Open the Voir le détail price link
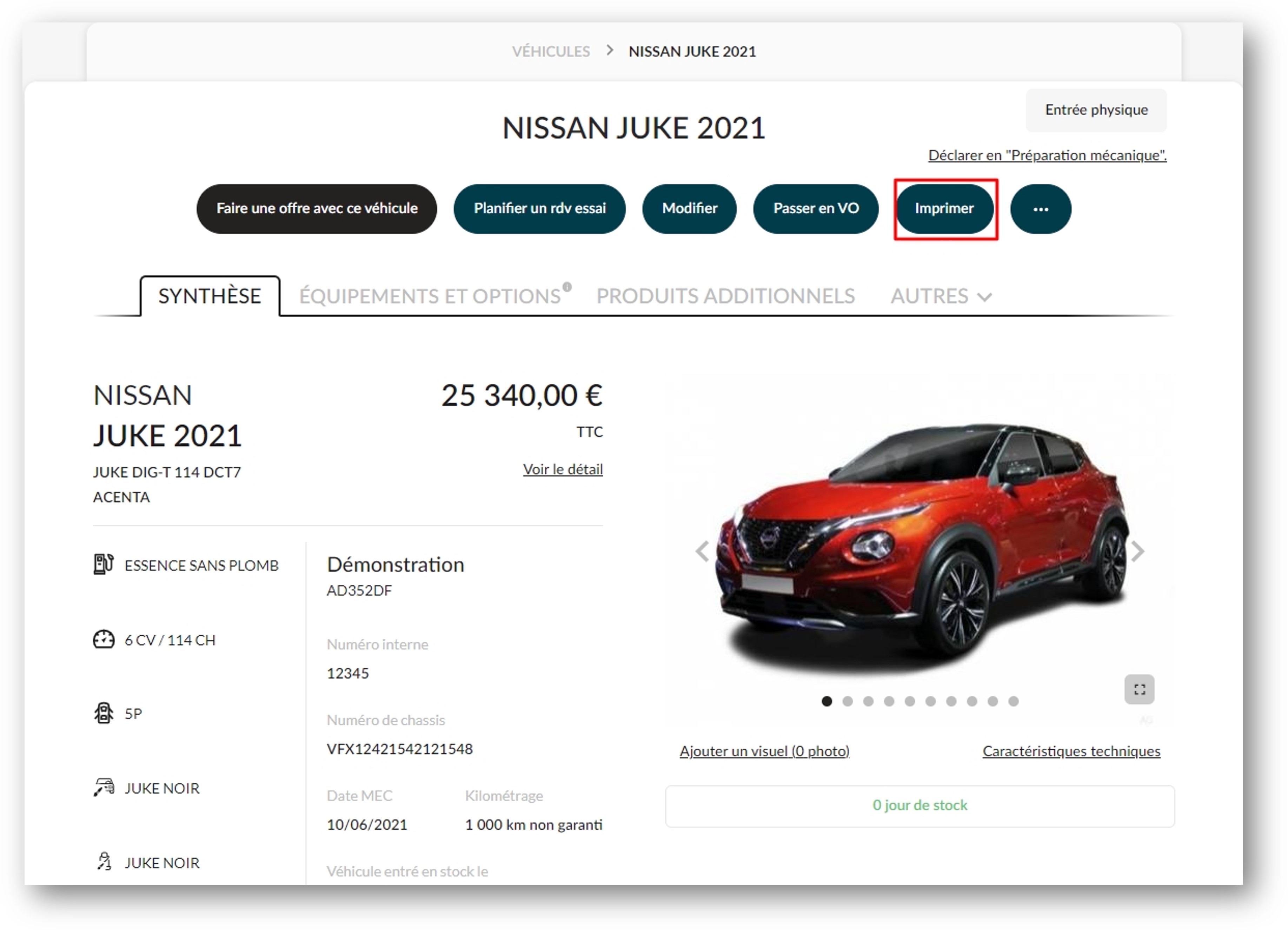This screenshot has height=930, width=1288. 563,469
